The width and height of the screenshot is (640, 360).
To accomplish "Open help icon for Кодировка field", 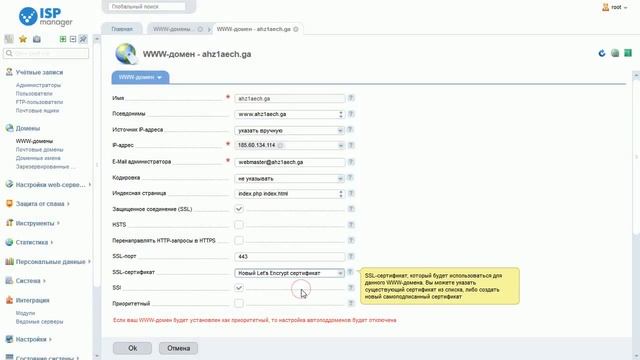I will pos(351,178).
